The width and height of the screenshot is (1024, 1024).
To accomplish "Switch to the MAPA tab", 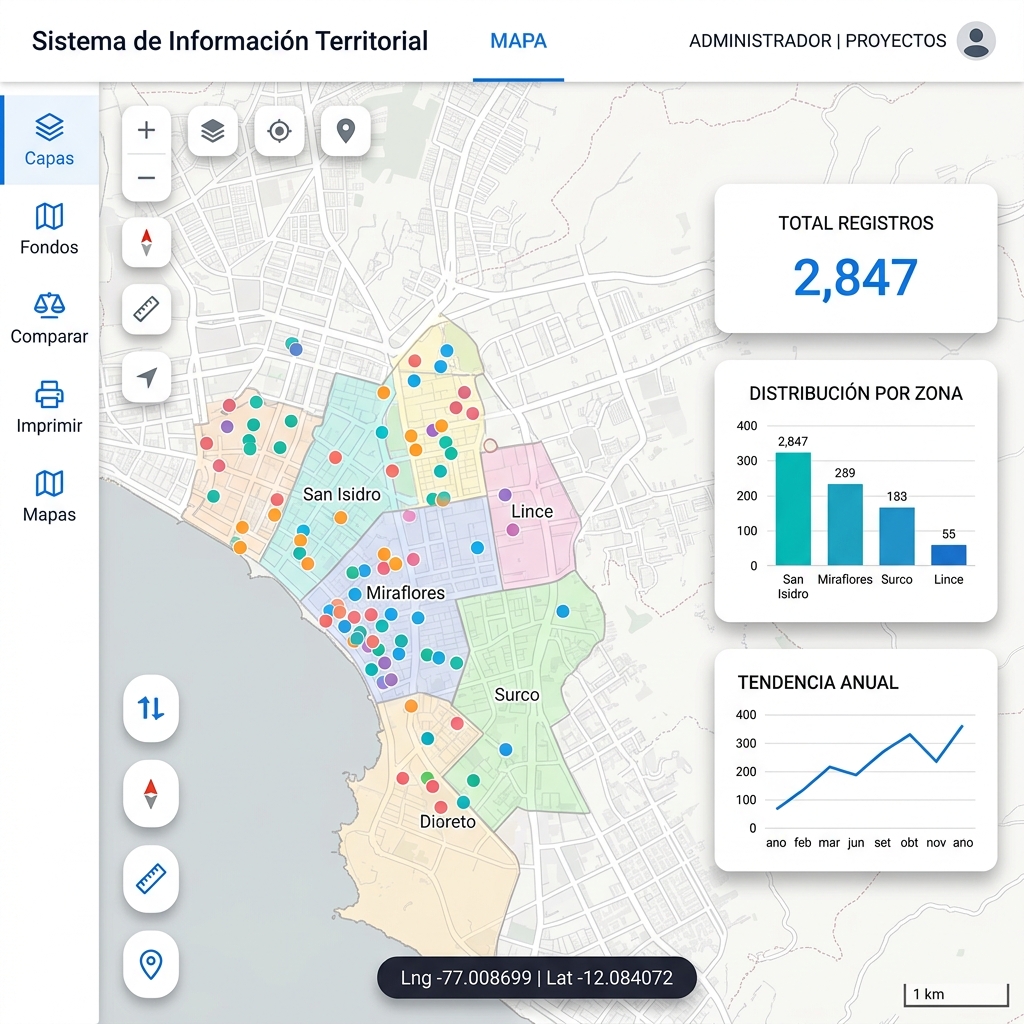I will tap(519, 41).
